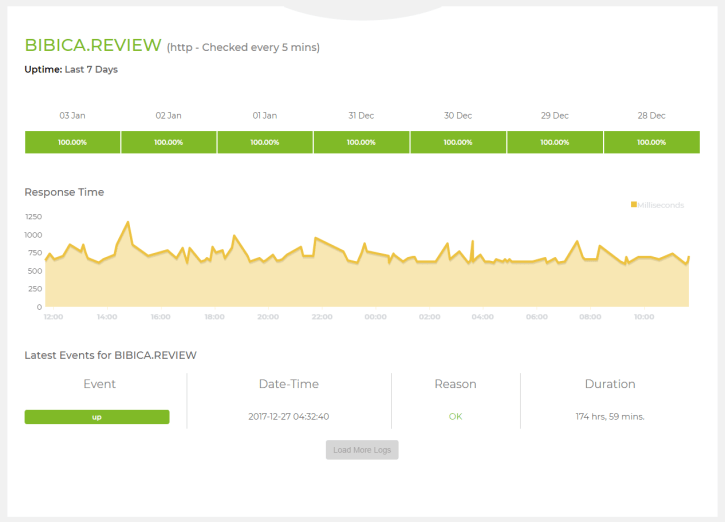Click the Reason column header
725x522 pixels.
(x=455, y=384)
